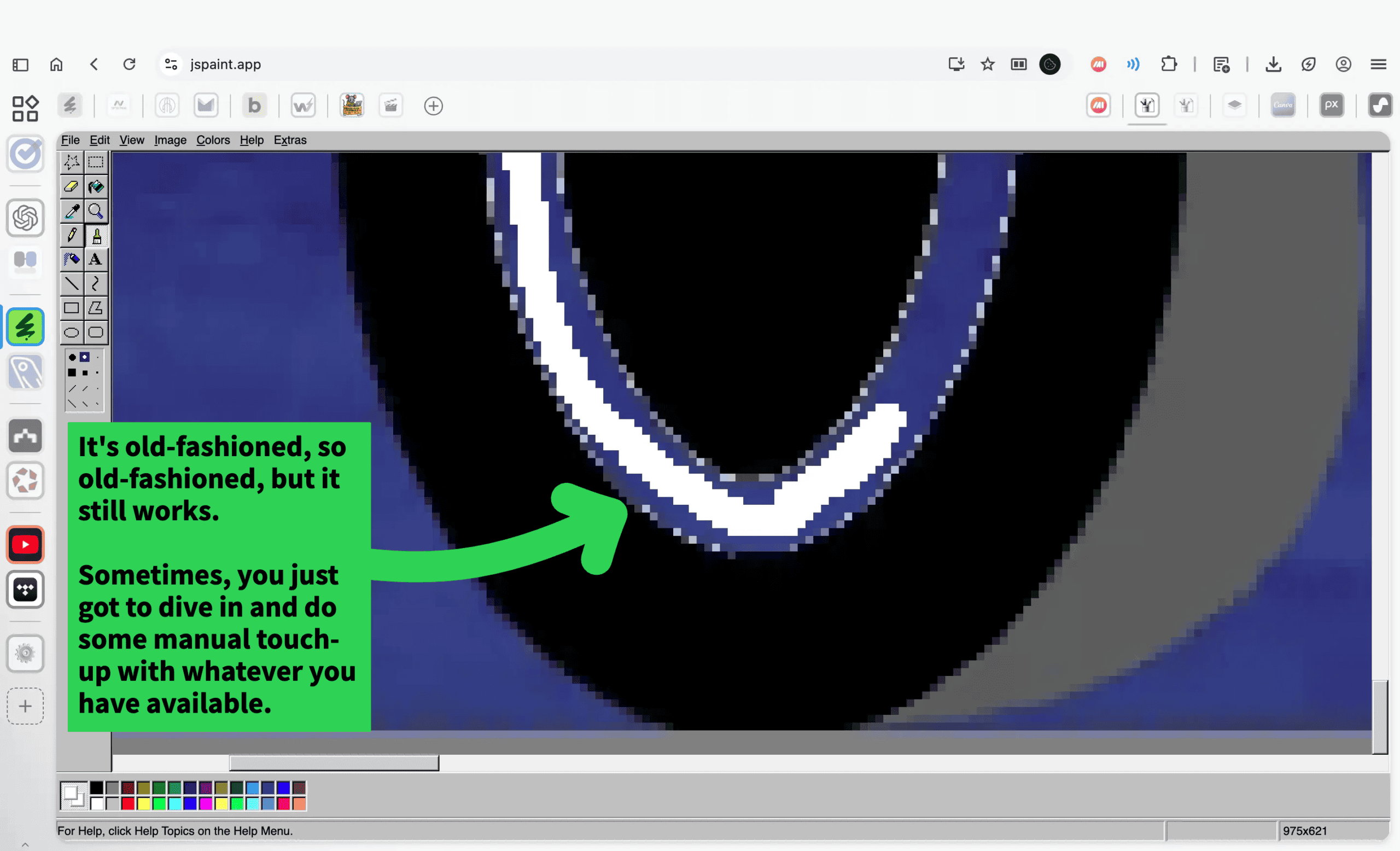Open the Extras menu
This screenshot has width=1400, height=851.
(290, 140)
